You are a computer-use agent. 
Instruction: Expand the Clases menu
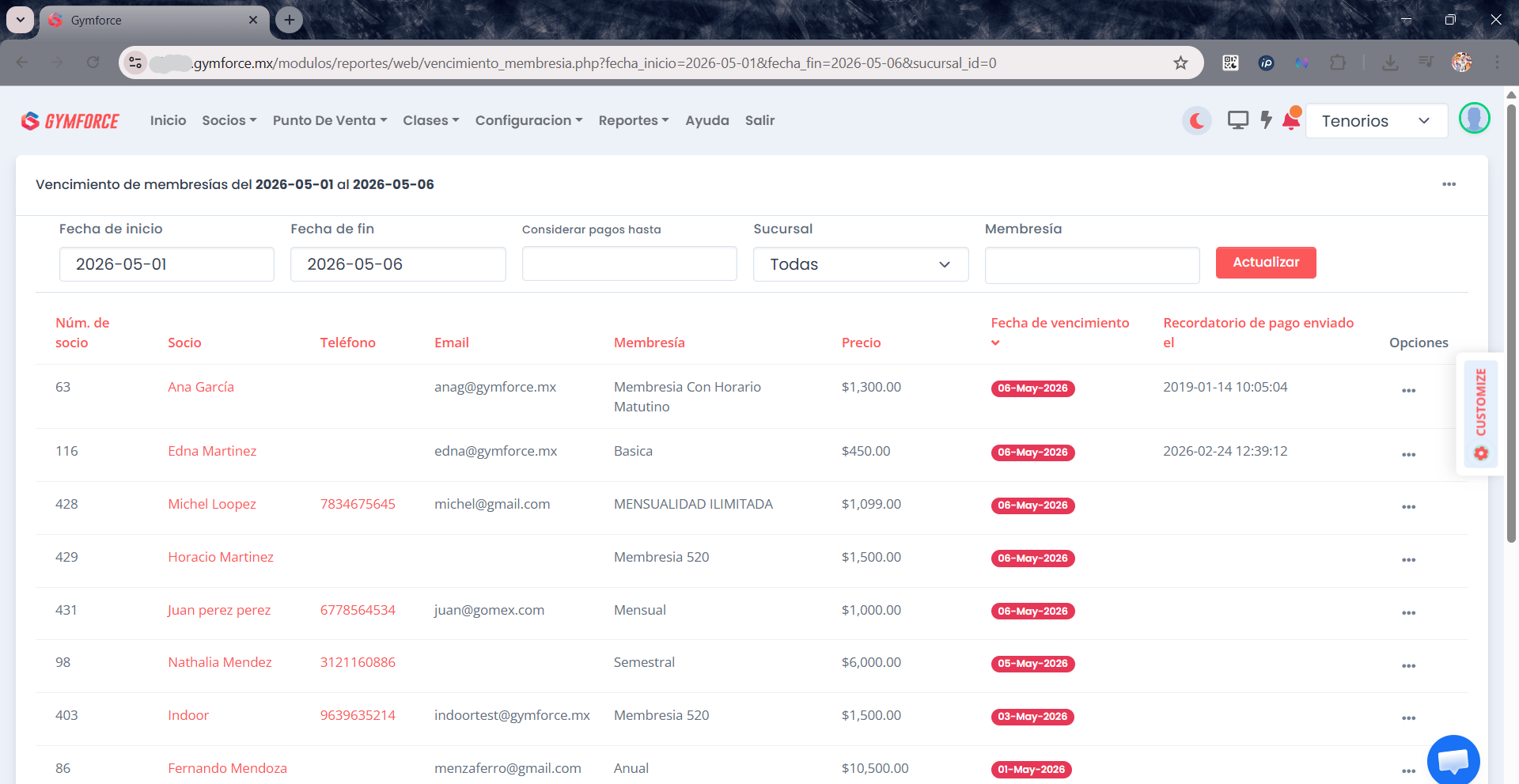pyautogui.click(x=431, y=120)
